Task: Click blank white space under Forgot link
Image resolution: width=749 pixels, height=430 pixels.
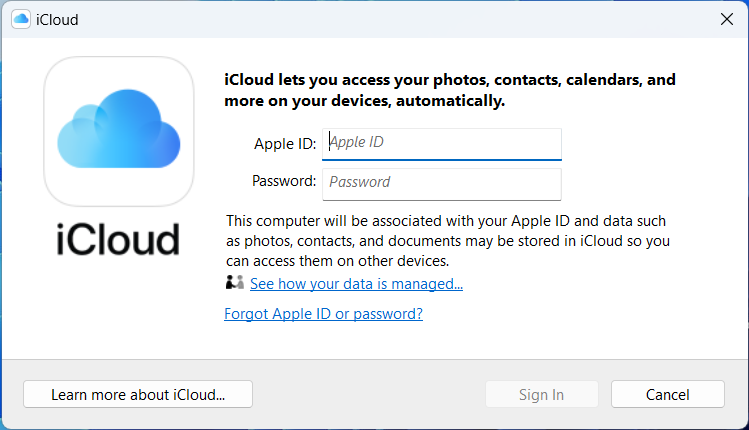Action: point(449,340)
